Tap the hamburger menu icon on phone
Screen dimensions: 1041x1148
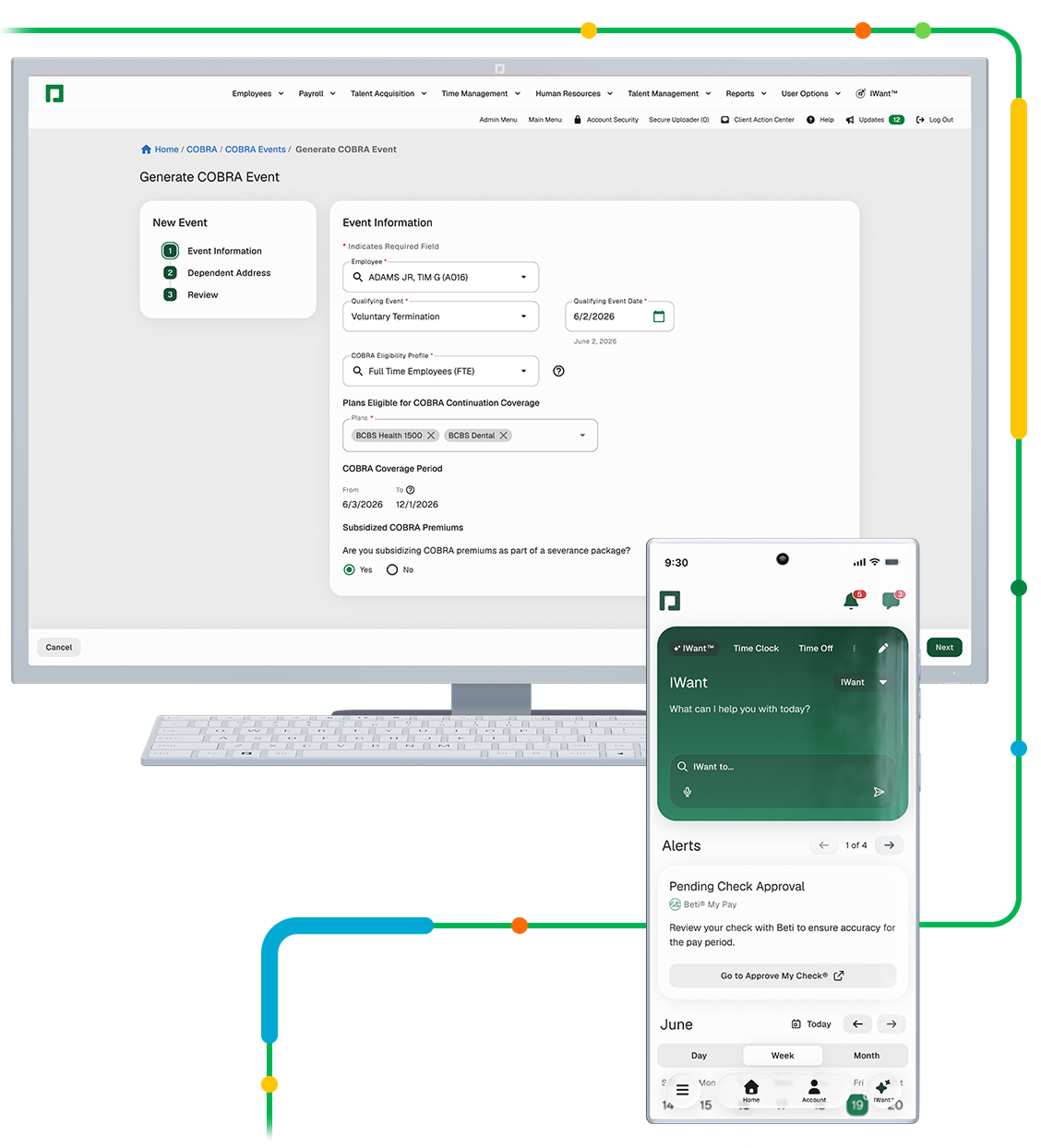click(682, 1090)
